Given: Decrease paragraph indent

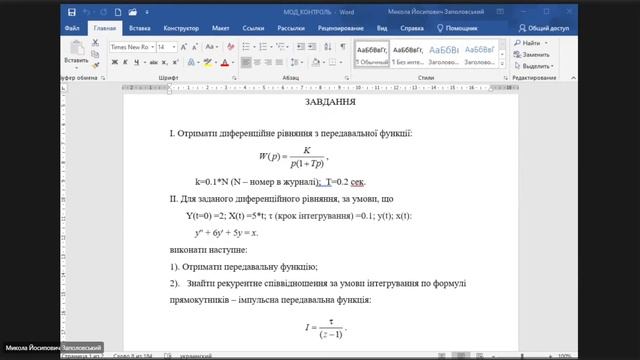Looking at the screenshot, I should (x=301, y=47).
